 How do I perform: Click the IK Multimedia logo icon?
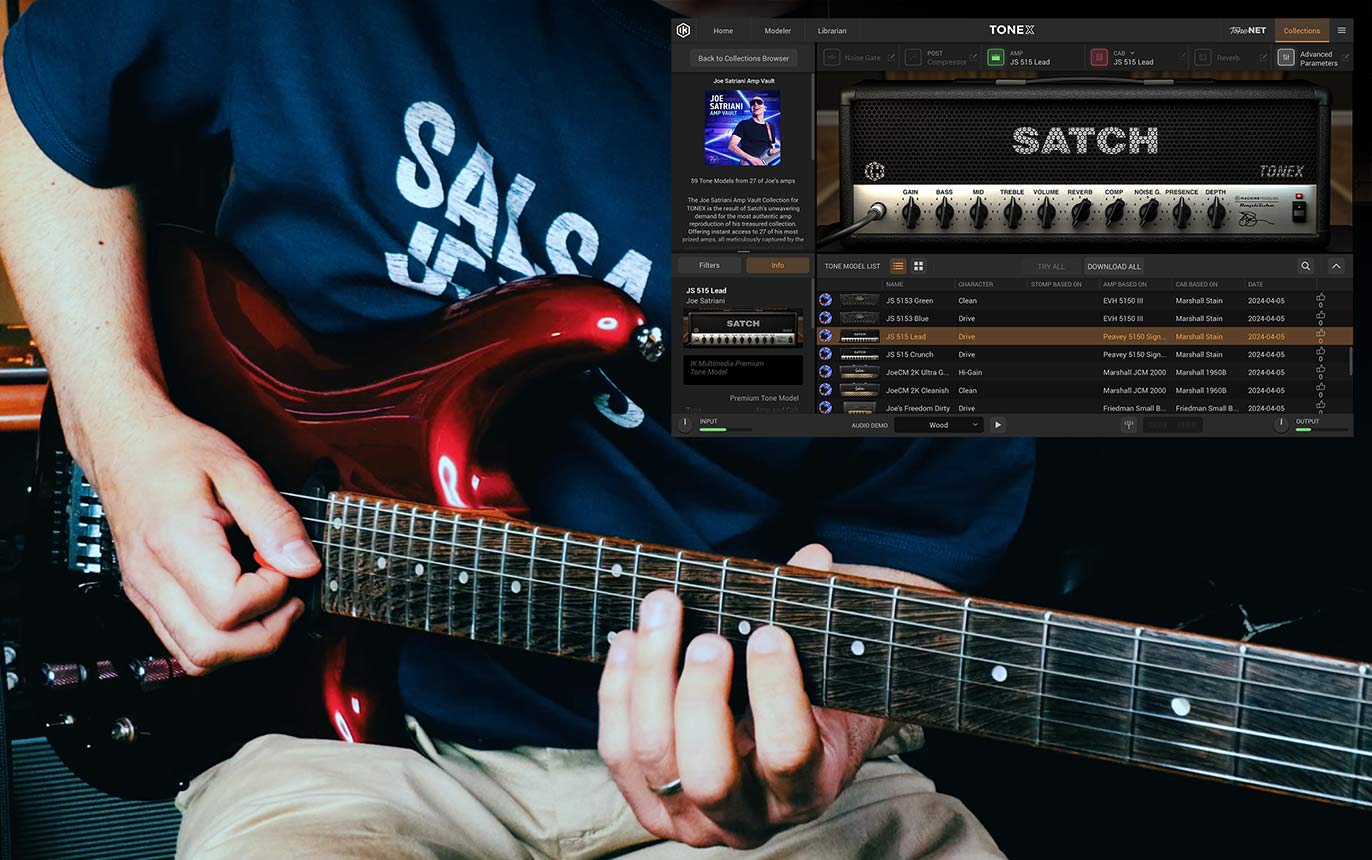click(683, 30)
